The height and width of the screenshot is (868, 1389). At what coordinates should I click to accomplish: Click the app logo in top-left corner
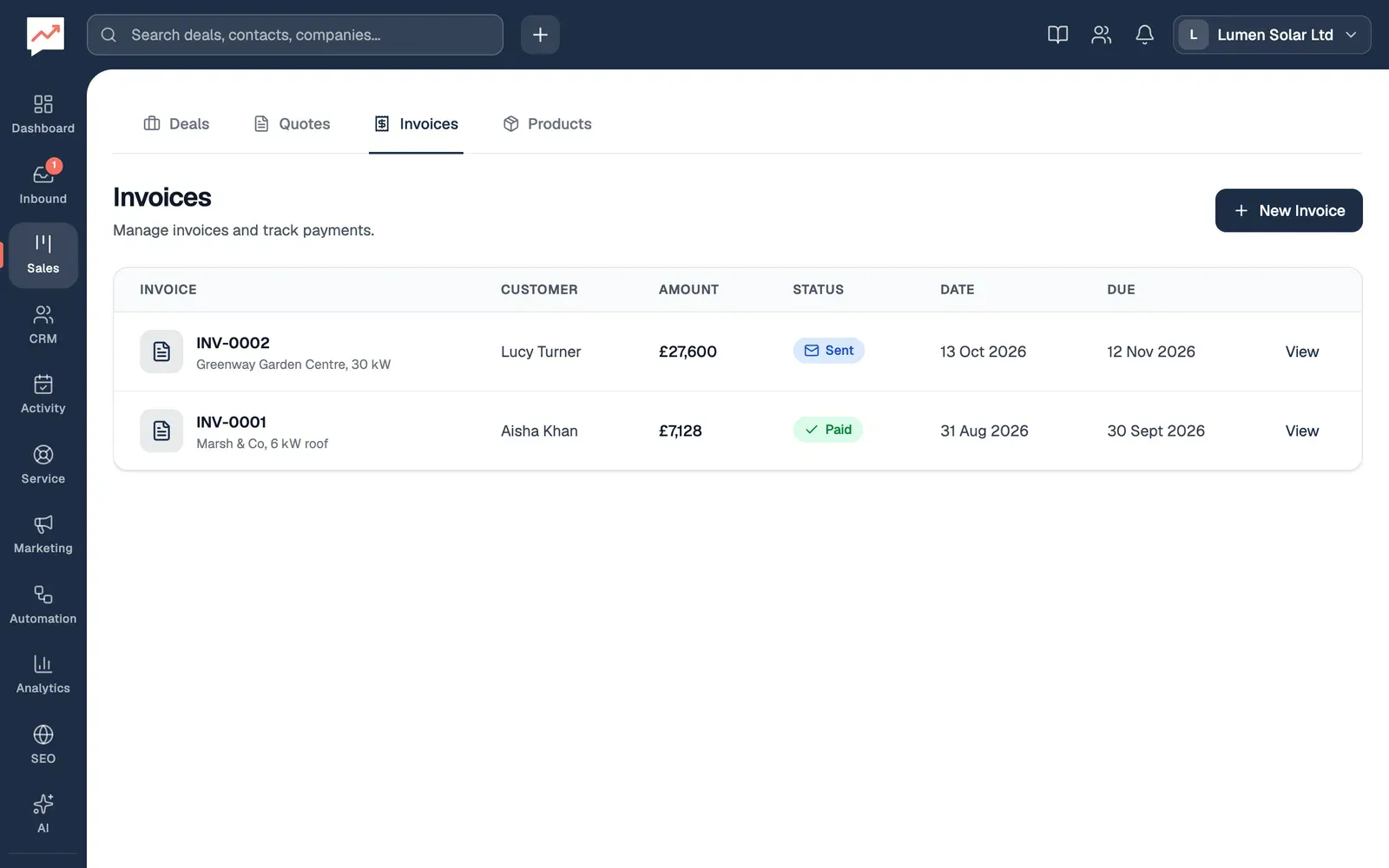(45, 36)
